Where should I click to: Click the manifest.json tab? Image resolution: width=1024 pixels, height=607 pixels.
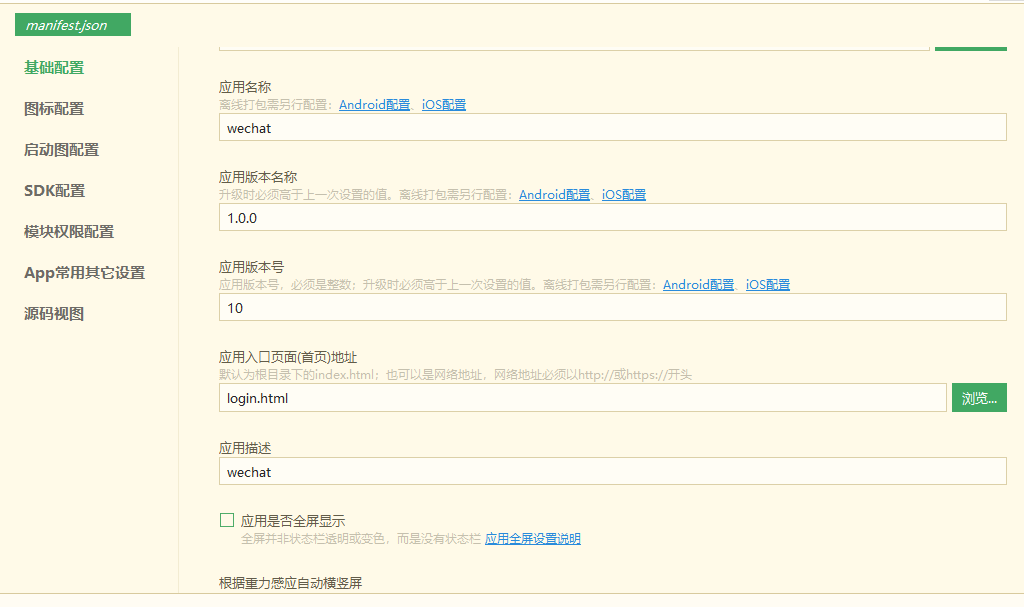point(72,24)
